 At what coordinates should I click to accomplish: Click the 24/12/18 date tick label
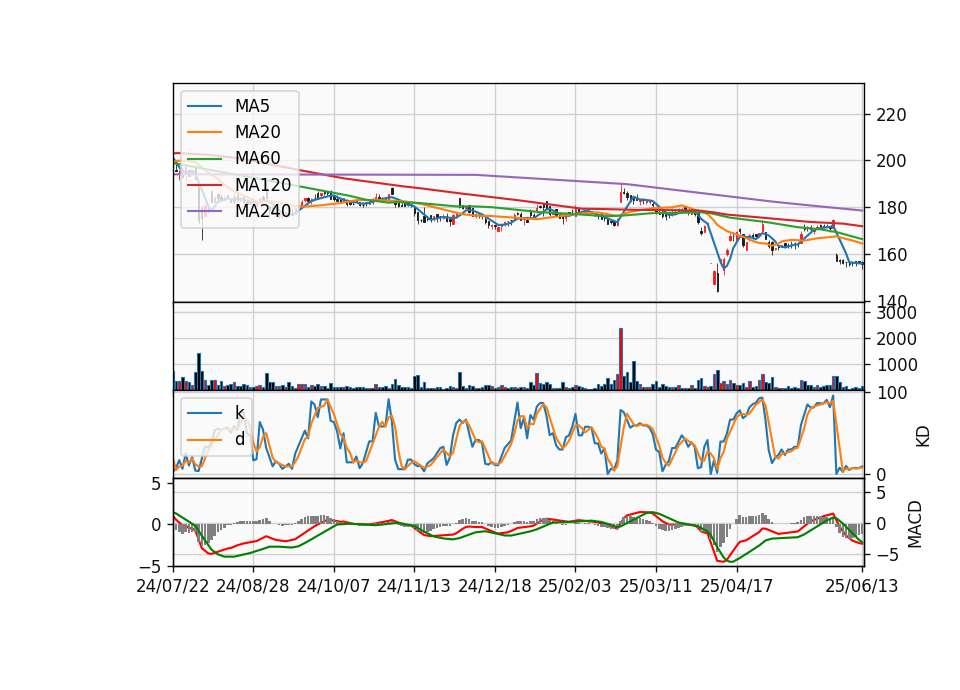[495, 586]
